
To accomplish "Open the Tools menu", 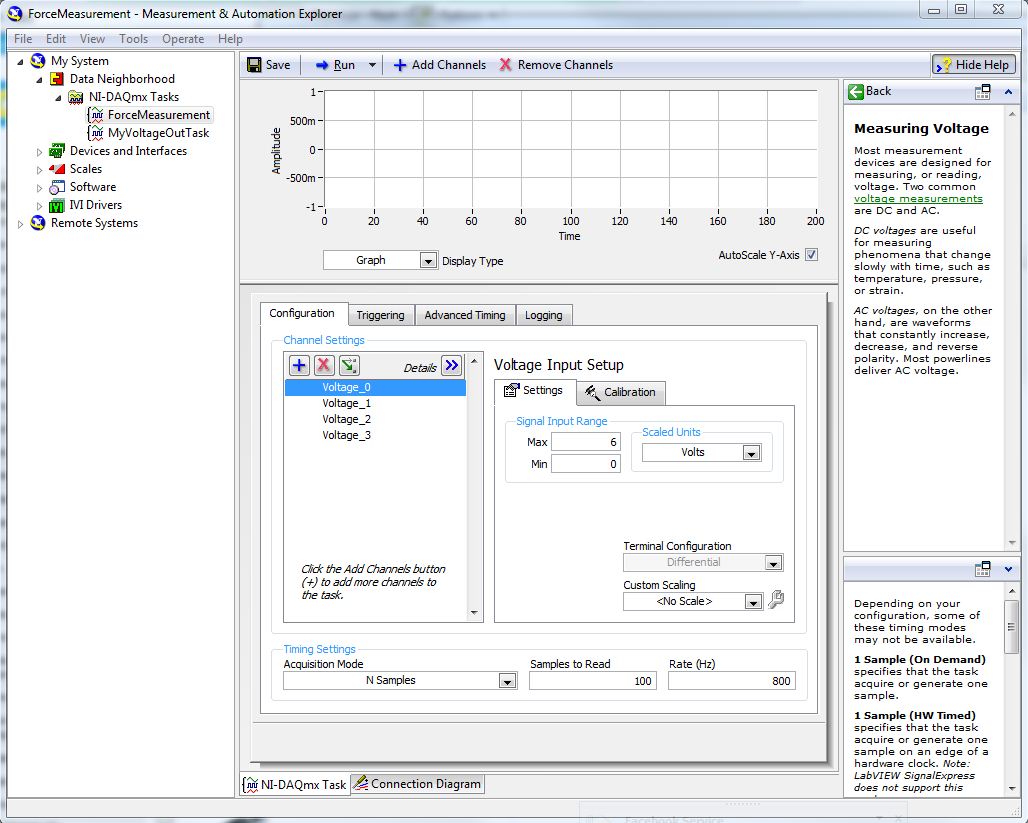I will click(x=133, y=39).
